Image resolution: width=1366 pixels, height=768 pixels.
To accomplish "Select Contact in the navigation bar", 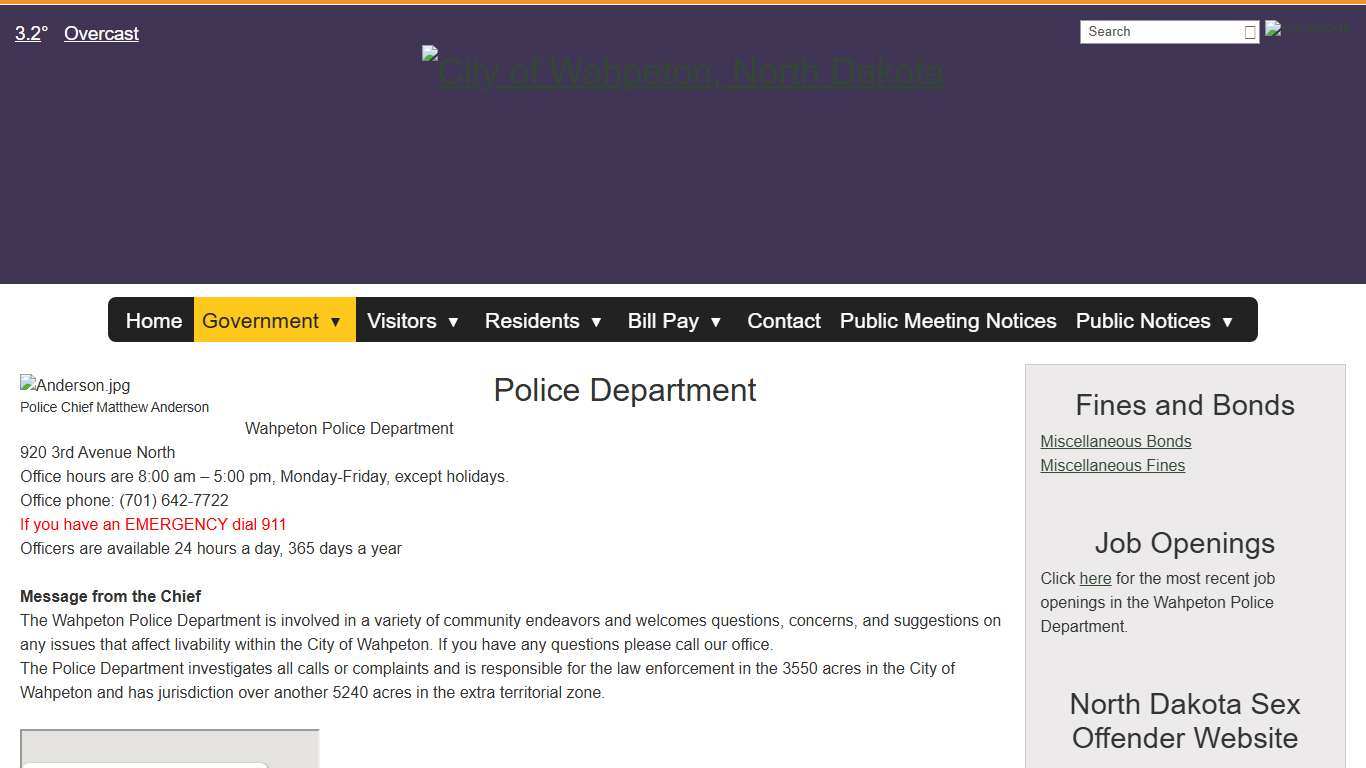I will (x=783, y=321).
